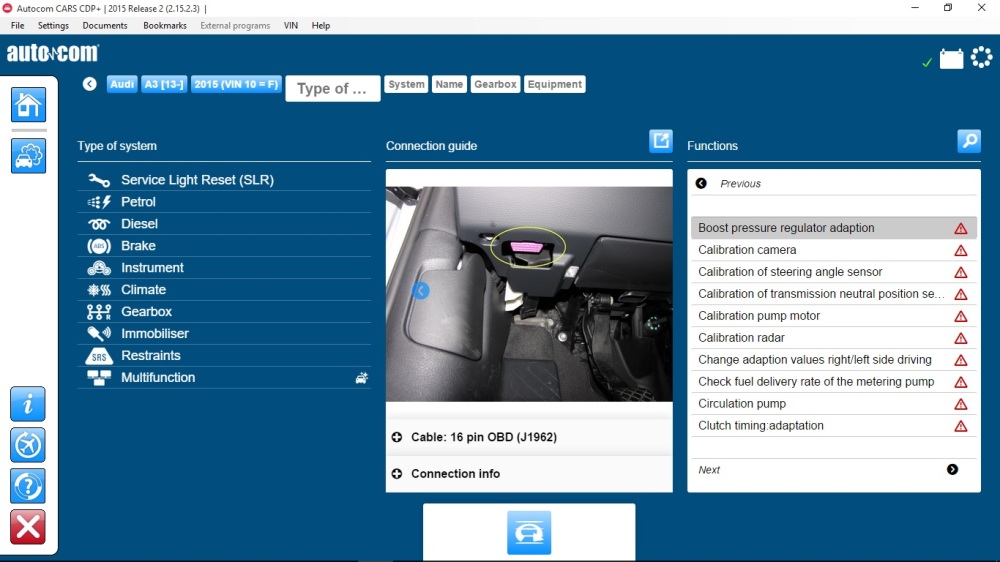Click the 2015 (VIN 10 = F) breadcrumb

click(x=236, y=84)
